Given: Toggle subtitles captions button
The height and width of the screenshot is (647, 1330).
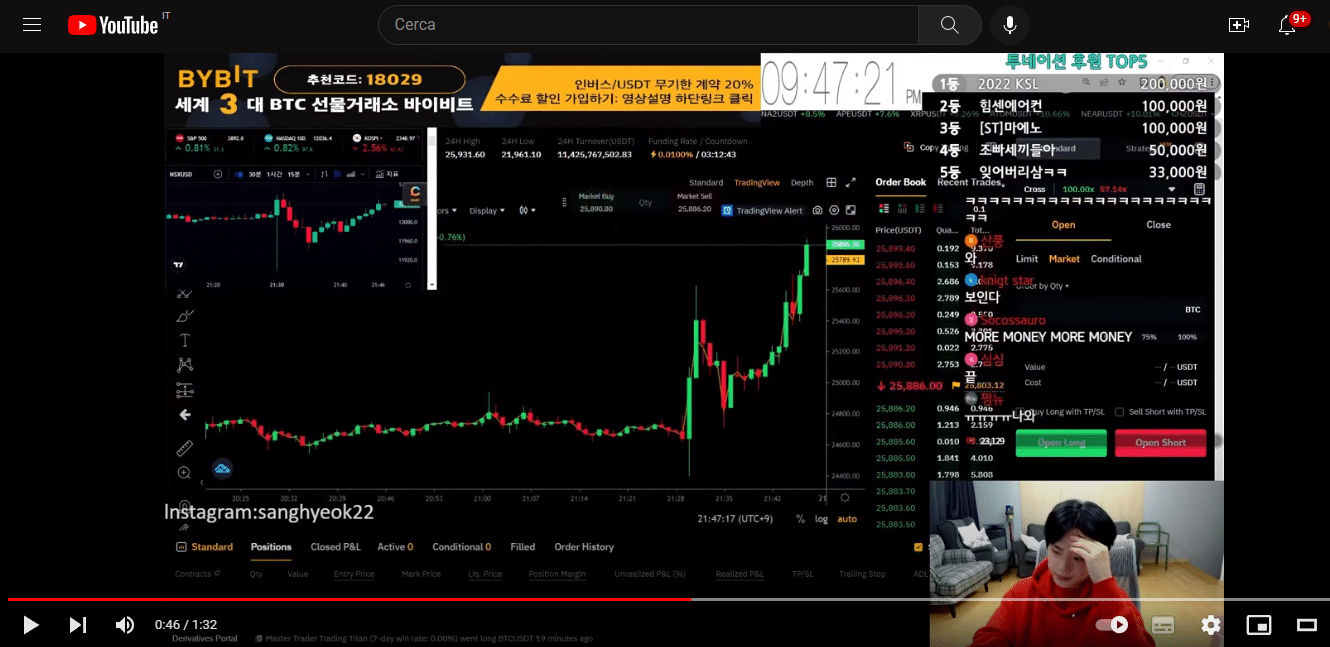Looking at the screenshot, I should 1163,625.
